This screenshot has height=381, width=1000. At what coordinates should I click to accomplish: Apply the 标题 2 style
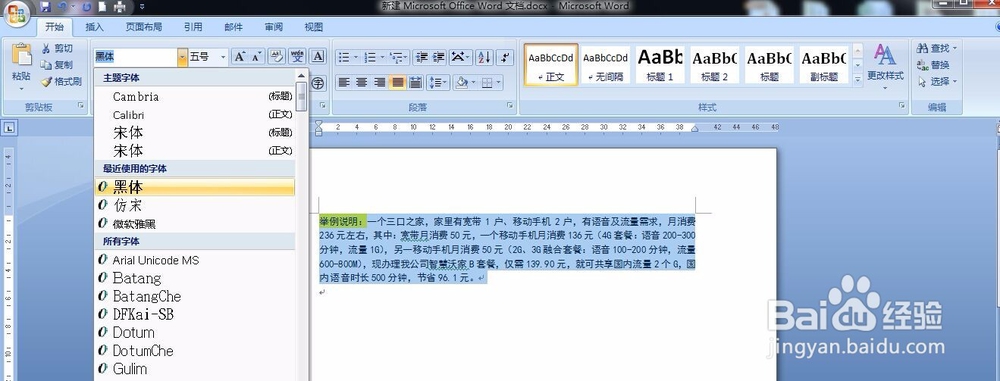(x=714, y=64)
